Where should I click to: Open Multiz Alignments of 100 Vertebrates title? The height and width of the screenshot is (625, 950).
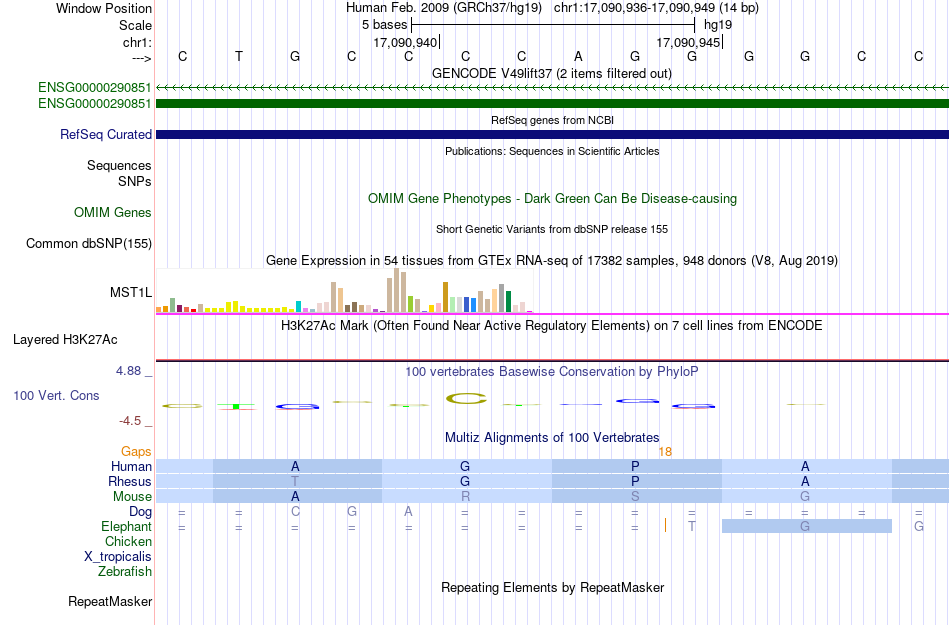(552, 437)
